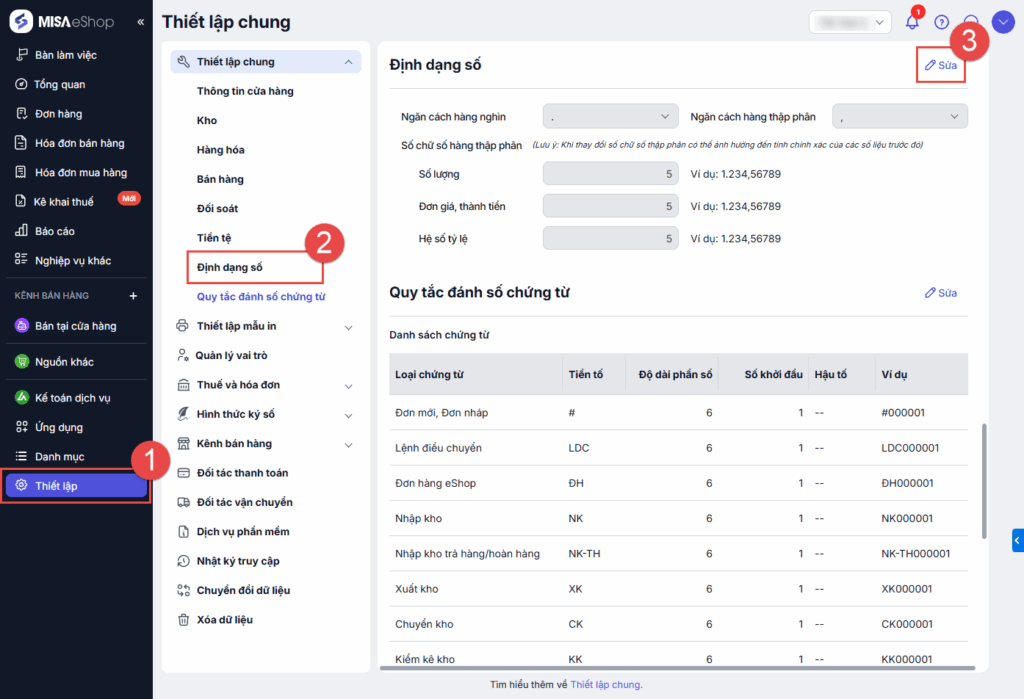Expand the Thuế và hóa đơn section

click(x=348, y=385)
